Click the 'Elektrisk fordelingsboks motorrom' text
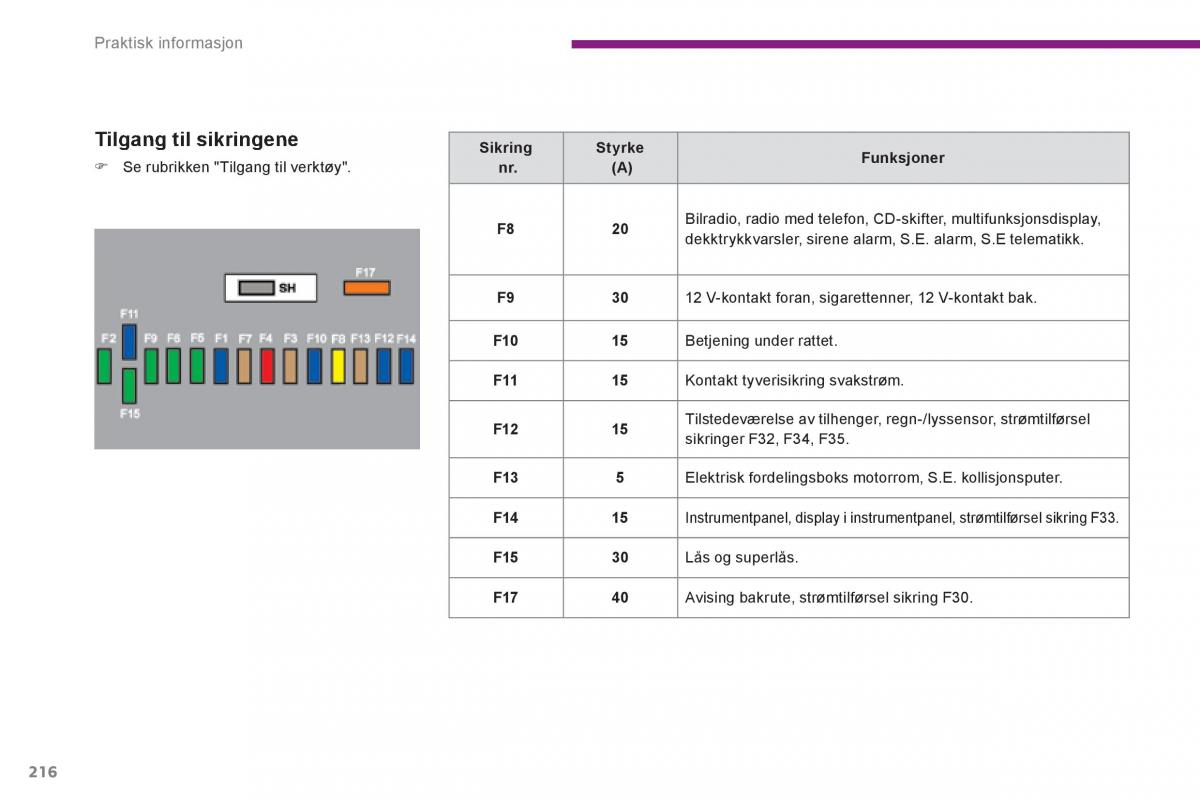The width and height of the screenshot is (1200, 800). click(x=874, y=478)
